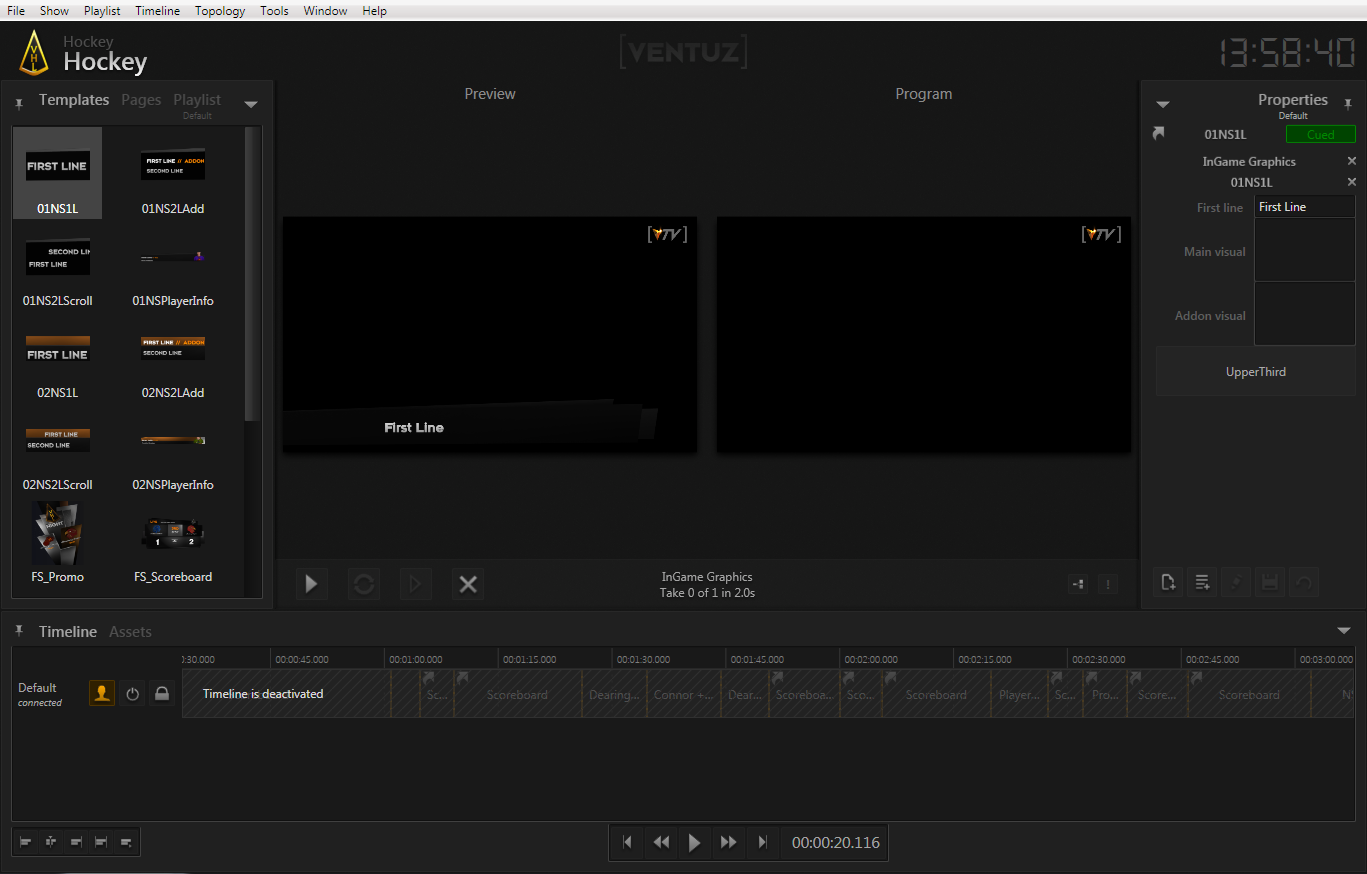The image size is (1367, 874).
Task: Open the Timeline panel dropdown arrow
Action: coord(1343,631)
